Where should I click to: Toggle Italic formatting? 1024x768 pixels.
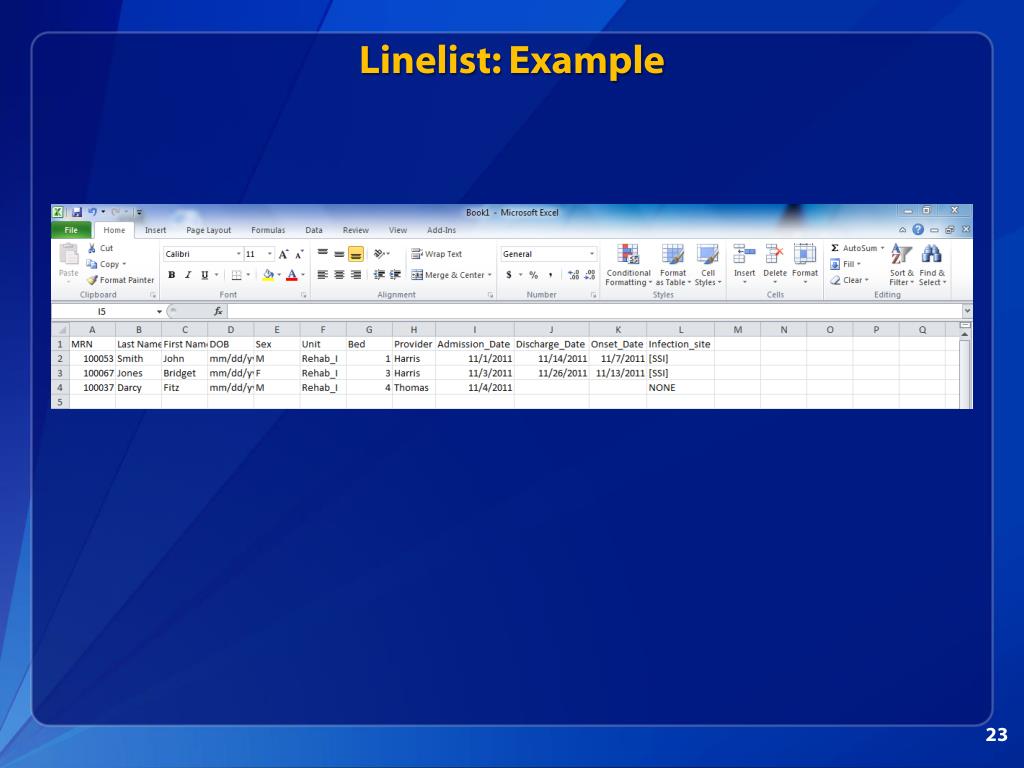(188, 275)
